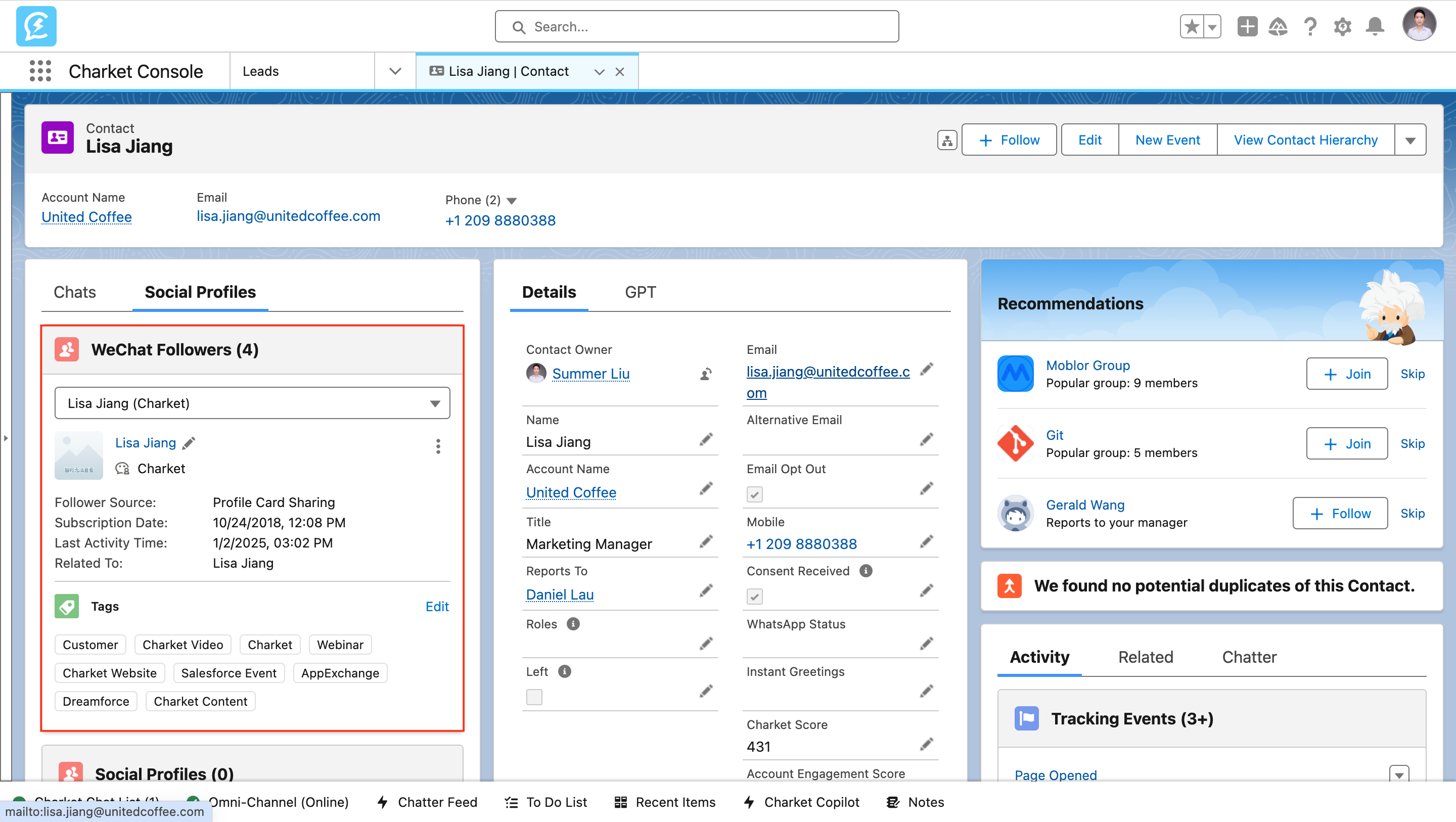The height and width of the screenshot is (822, 1456).
Task: Click View Contact Hierarchy button
Action: (1306, 140)
